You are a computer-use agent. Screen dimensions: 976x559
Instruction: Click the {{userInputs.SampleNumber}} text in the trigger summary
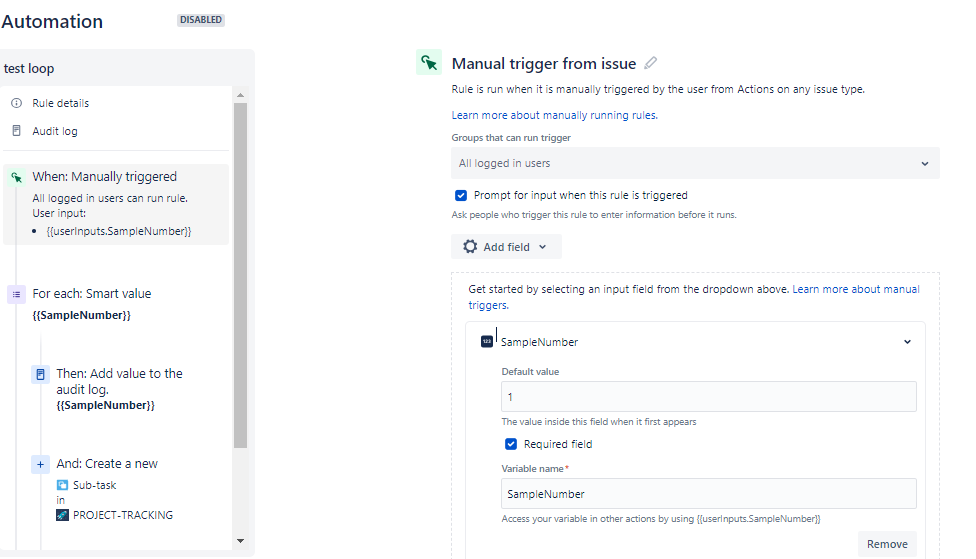[118, 231]
